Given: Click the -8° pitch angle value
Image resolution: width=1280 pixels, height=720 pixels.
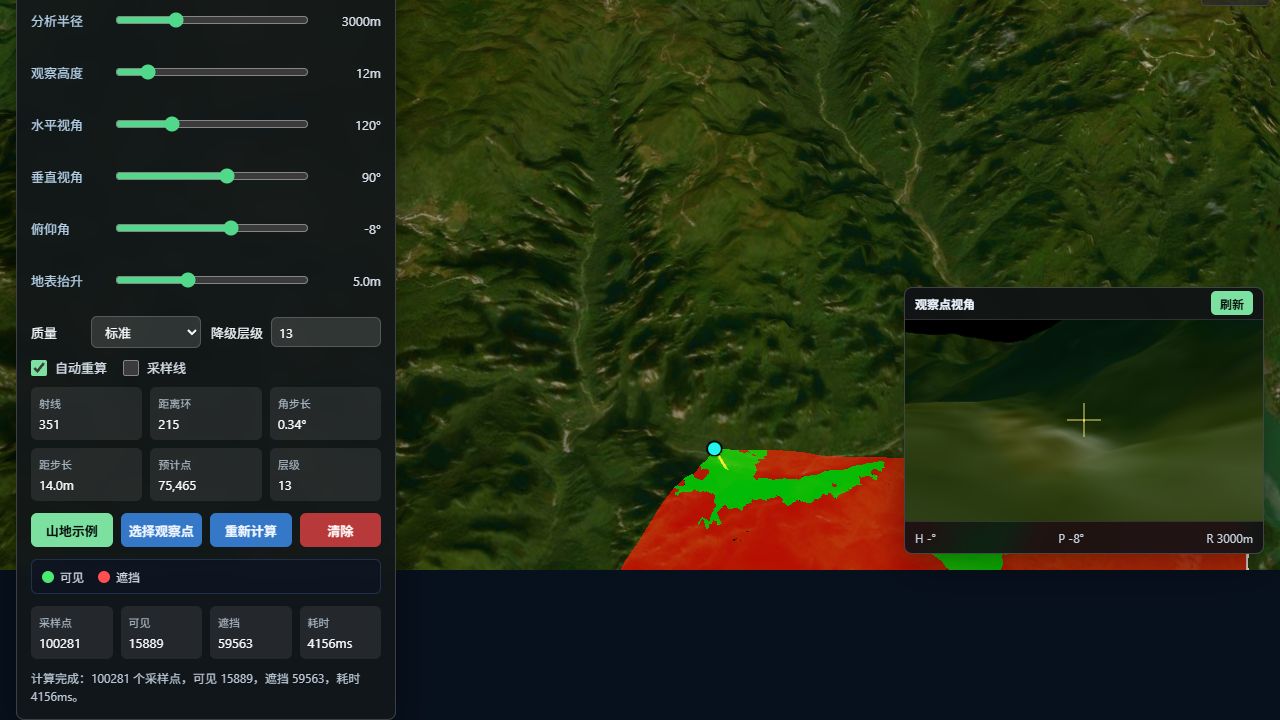Looking at the screenshot, I should point(372,229).
